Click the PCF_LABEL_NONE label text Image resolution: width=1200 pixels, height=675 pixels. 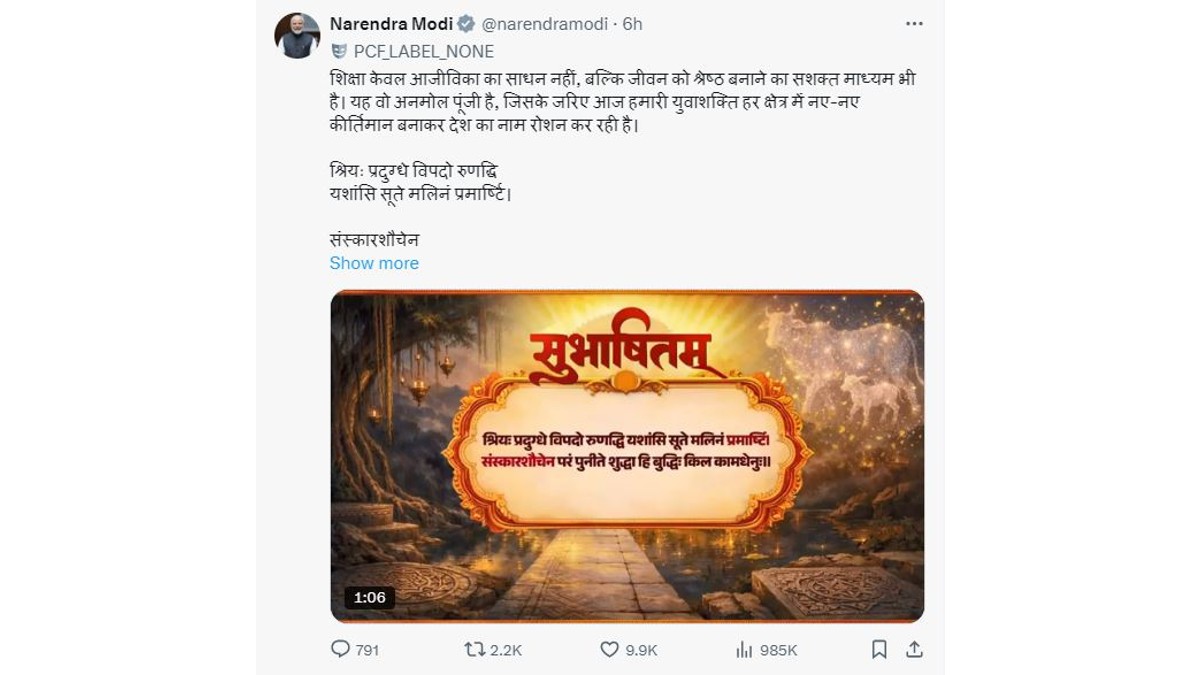click(424, 51)
